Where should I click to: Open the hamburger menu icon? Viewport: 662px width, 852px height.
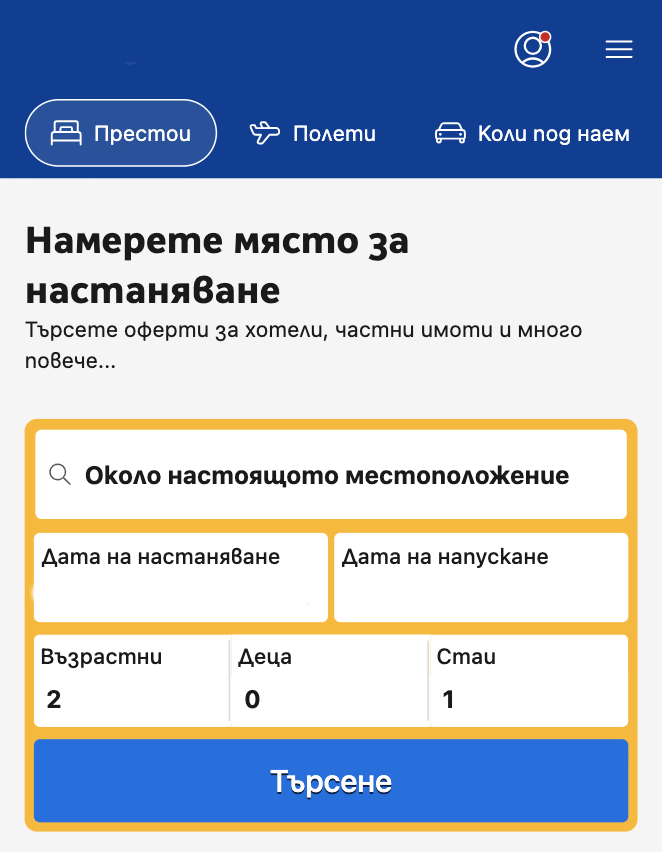pos(619,49)
